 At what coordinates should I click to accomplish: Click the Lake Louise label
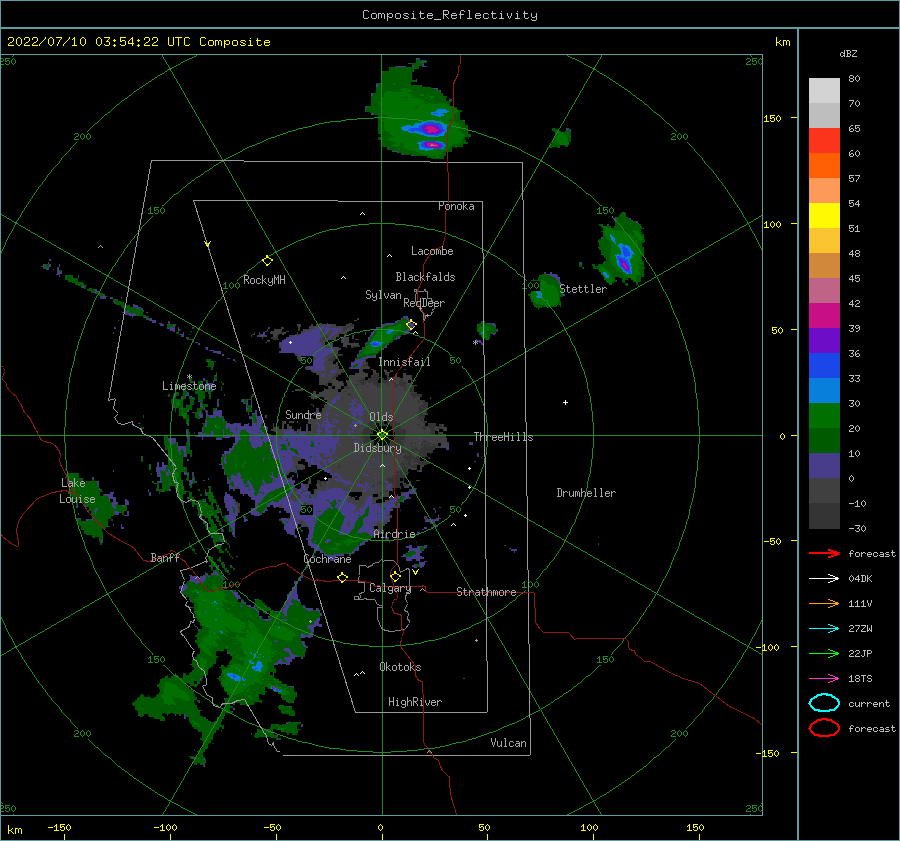pos(77,491)
